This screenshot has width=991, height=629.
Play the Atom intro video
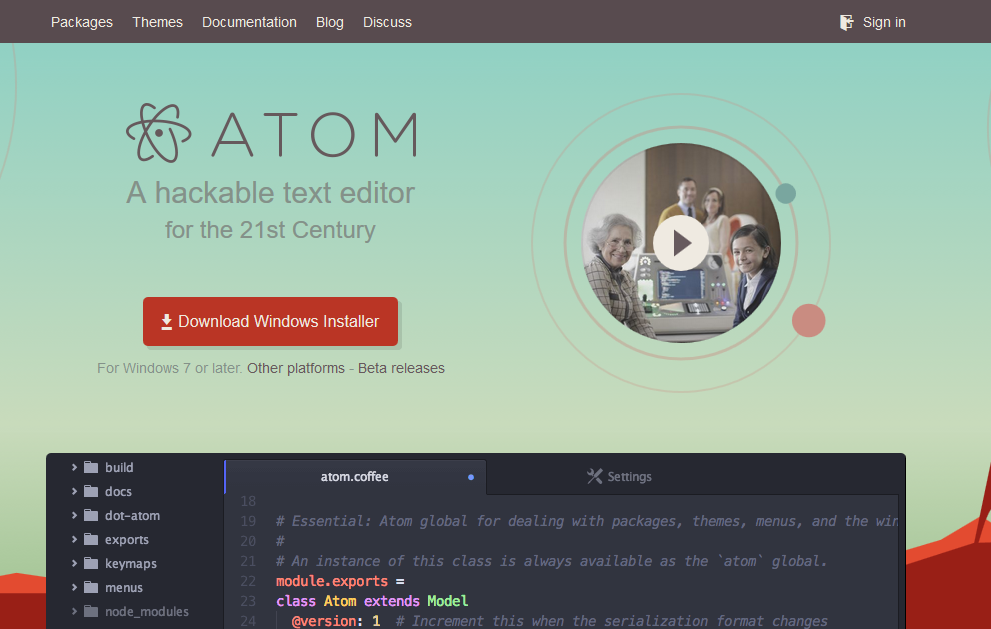pyautogui.click(x=681, y=243)
